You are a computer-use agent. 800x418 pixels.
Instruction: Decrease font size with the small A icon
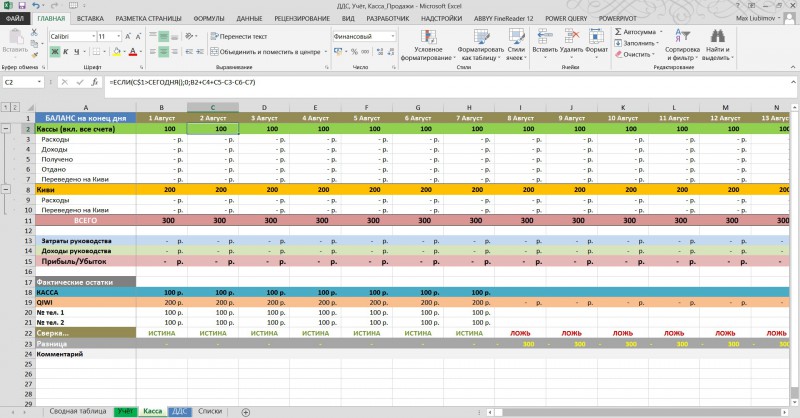[138, 36]
